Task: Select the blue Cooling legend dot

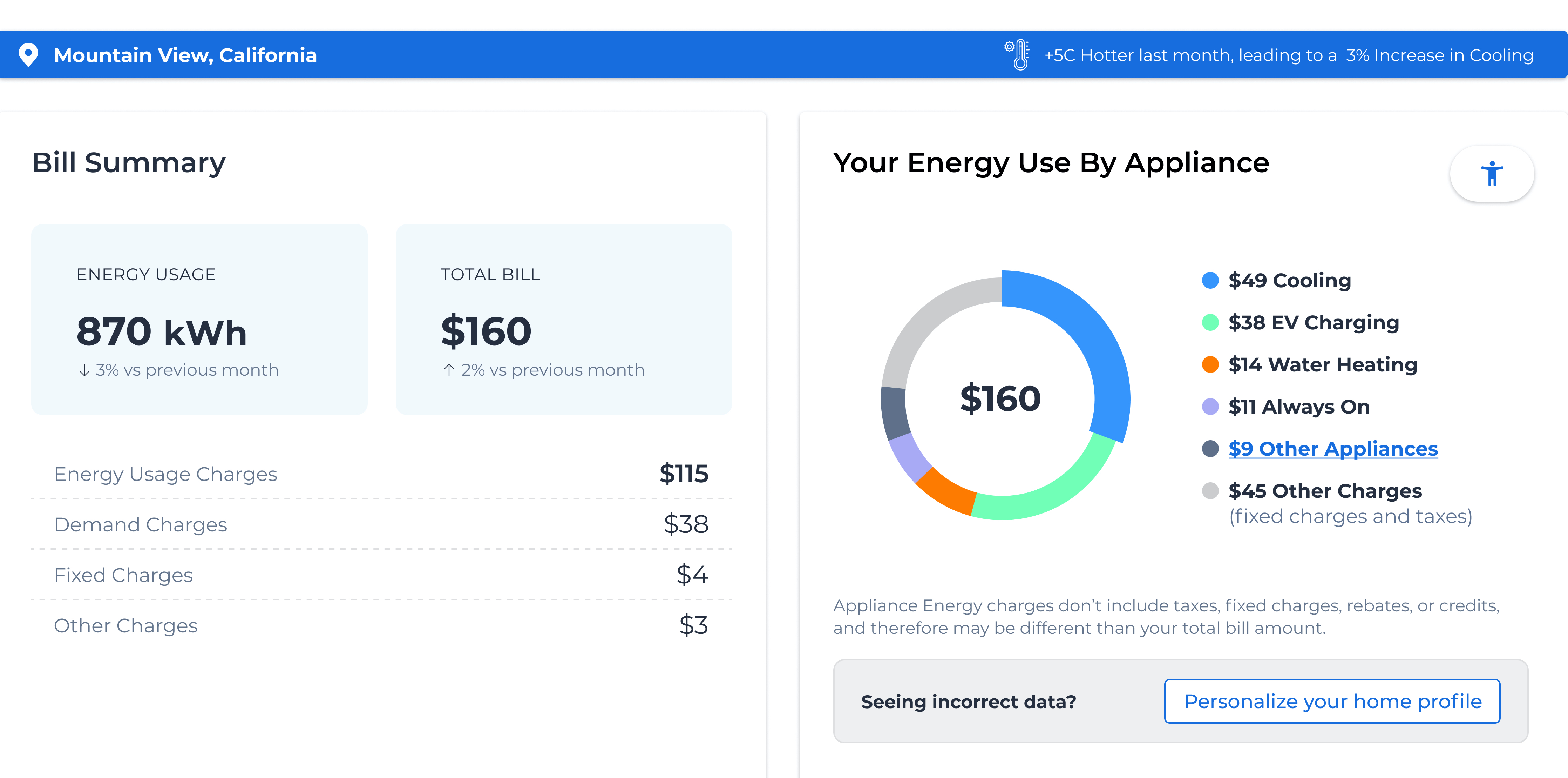Action: pyautogui.click(x=1210, y=280)
